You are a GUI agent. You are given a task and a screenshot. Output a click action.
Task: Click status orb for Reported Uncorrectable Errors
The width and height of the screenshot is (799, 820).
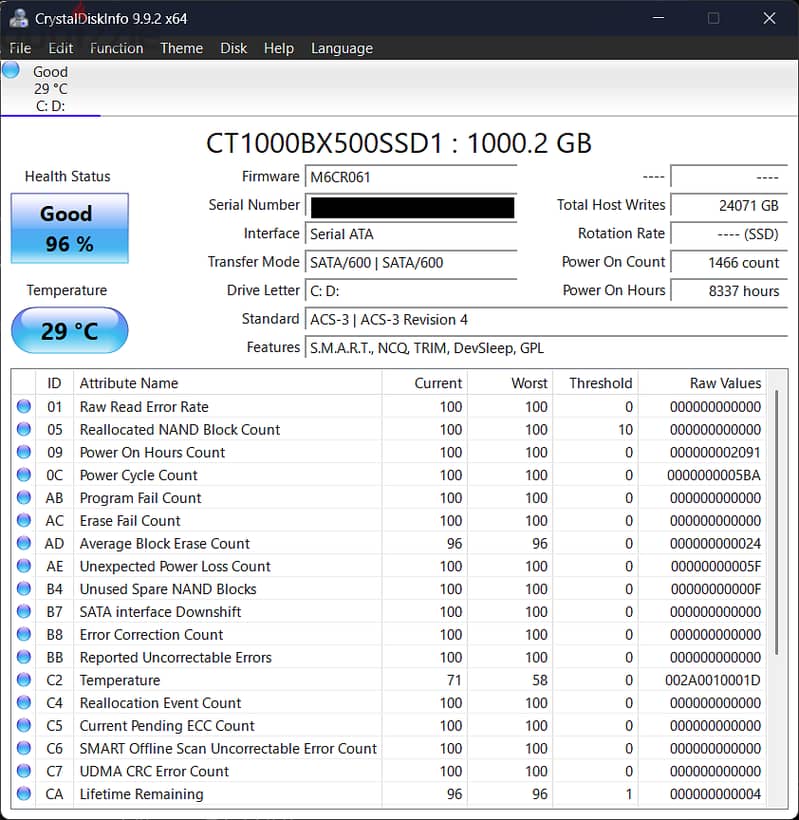click(x=24, y=657)
